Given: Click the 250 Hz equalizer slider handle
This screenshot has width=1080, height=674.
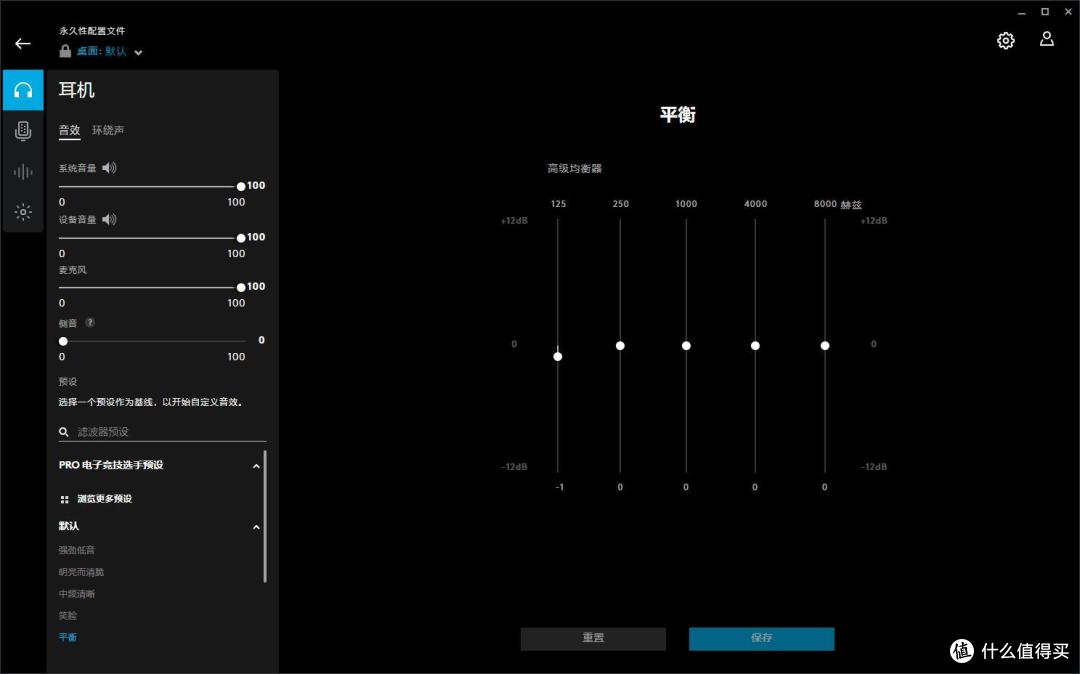Looking at the screenshot, I should tap(620, 346).
